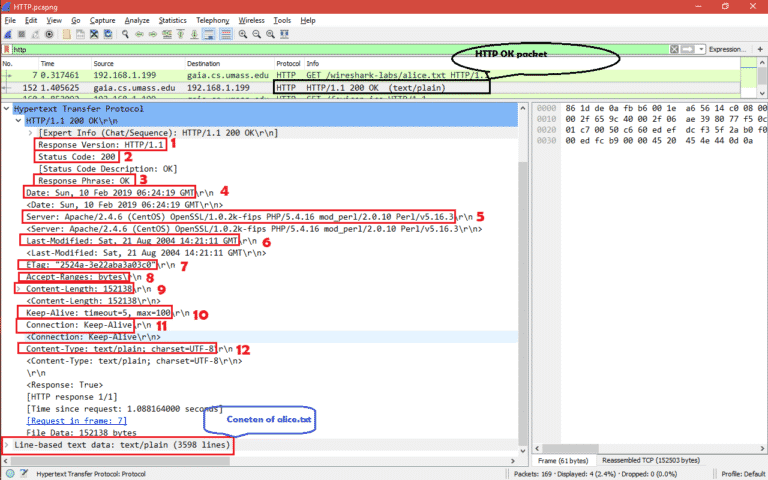Open capture options
Viewport: 768px width, 480px height.
click(49, 34)
